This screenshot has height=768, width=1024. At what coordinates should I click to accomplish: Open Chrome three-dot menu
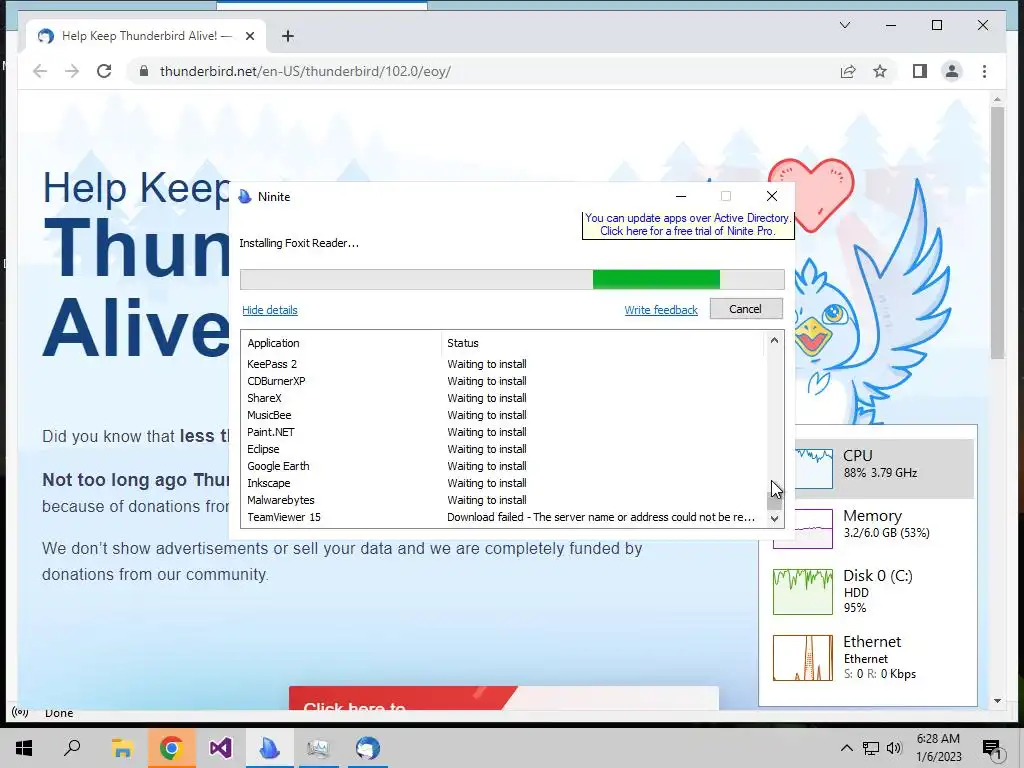pyautogui.click(x=984, y=71)
